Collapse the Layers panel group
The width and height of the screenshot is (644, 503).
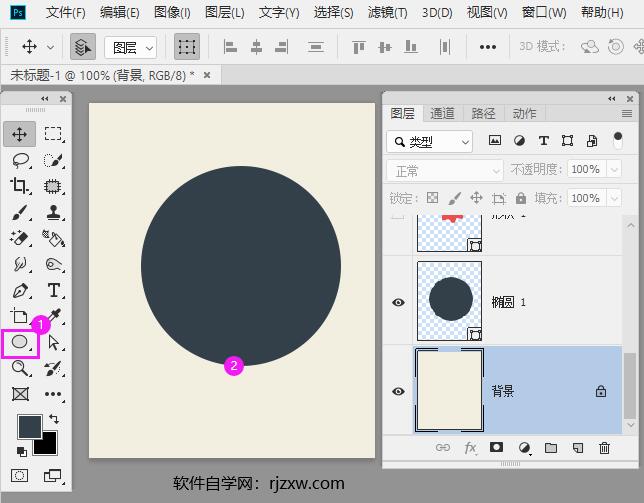click(x=612, y=99)
